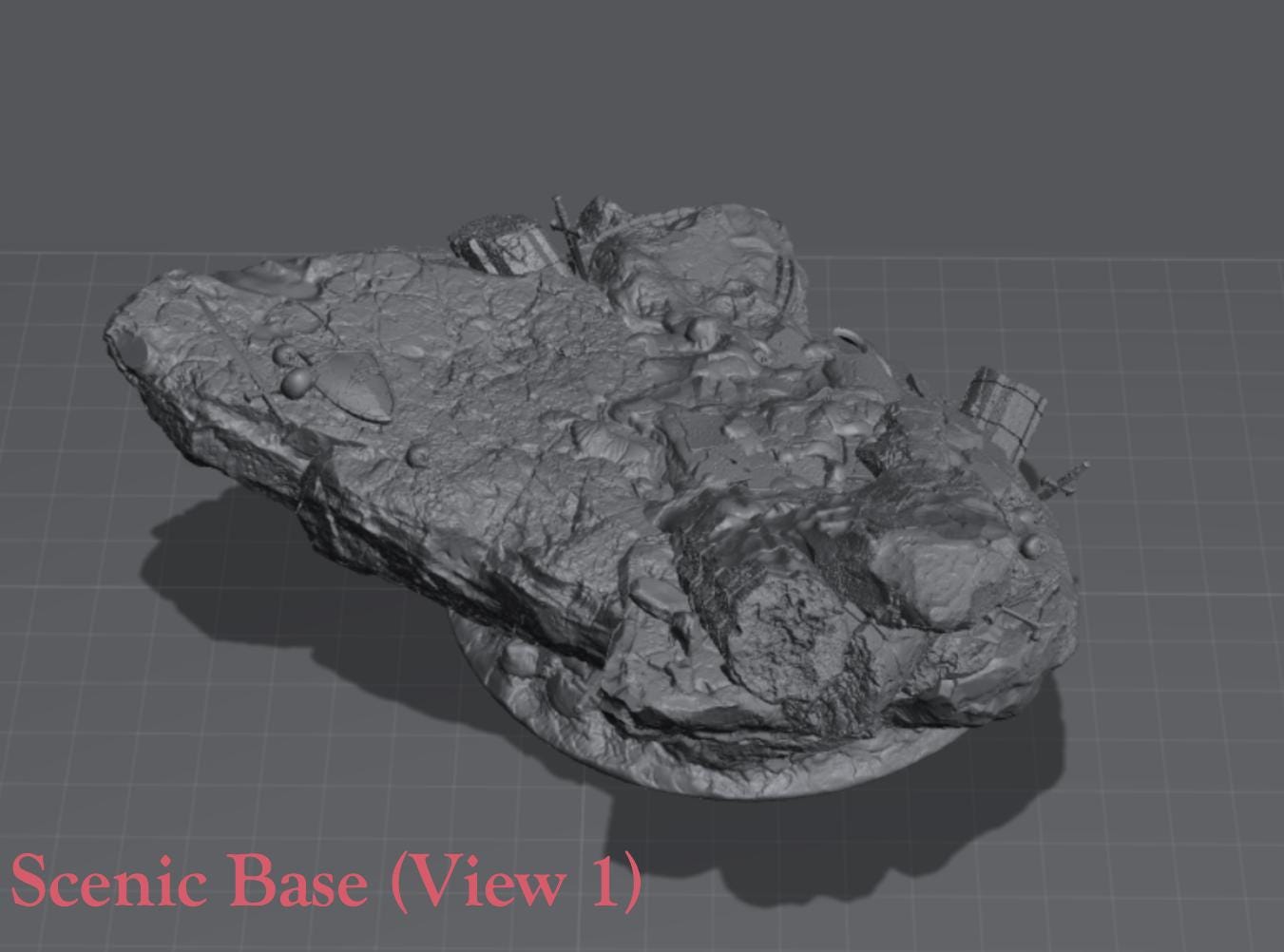Select the shield lying on the rock slab
The width and height of the screenshot is (1284, 952).
coord(357,387)
